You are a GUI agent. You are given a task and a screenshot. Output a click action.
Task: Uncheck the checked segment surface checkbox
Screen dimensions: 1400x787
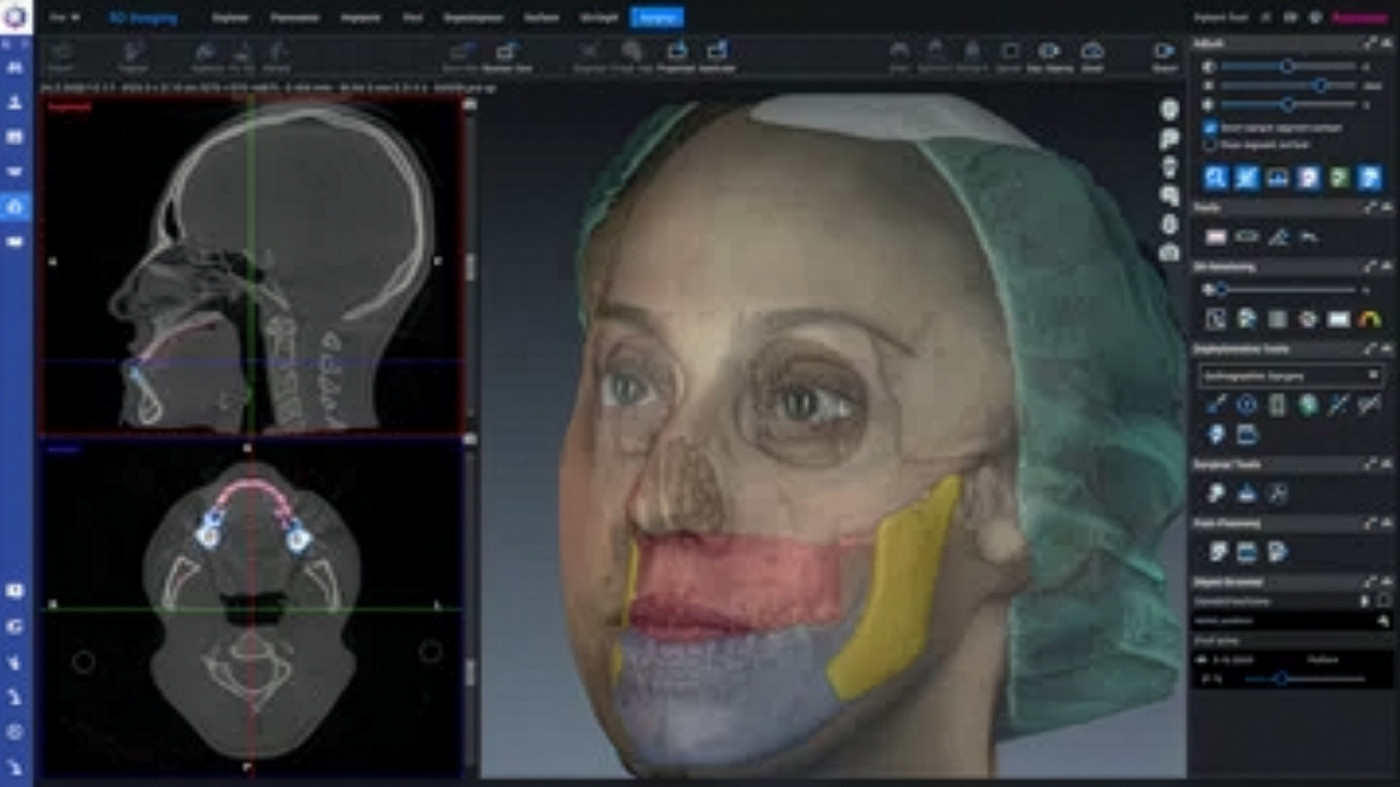pos(1210,128)
